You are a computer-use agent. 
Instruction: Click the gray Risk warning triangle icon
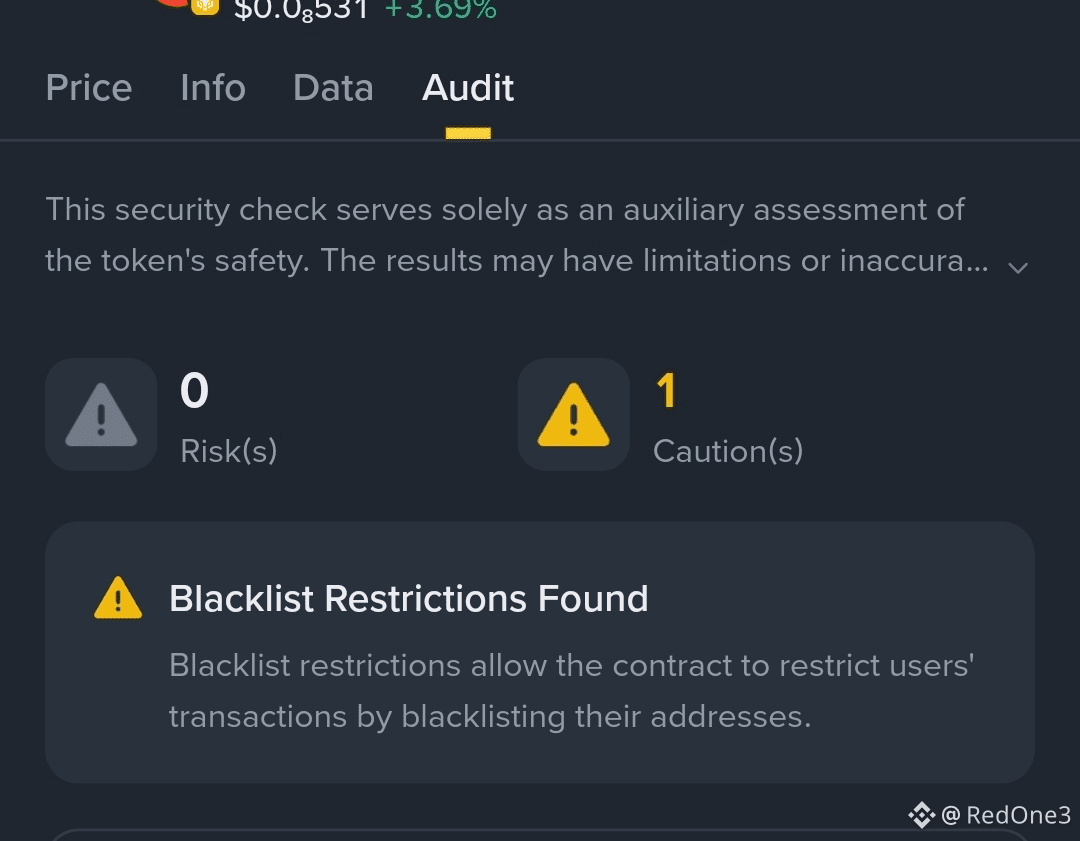(101, 415)
